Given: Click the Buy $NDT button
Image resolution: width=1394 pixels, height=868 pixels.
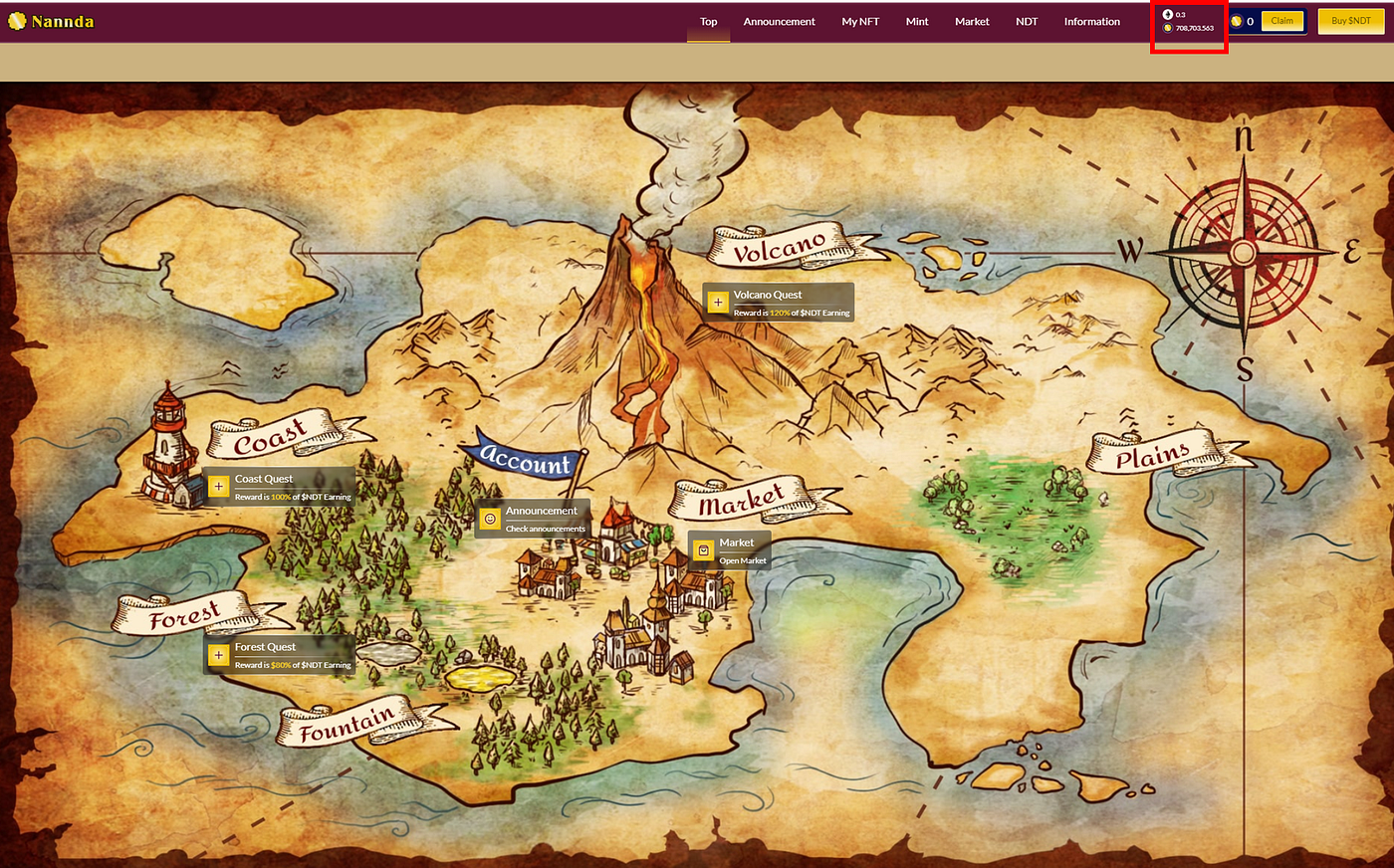Looking at the screenshot, I should tap(1350, 21).
